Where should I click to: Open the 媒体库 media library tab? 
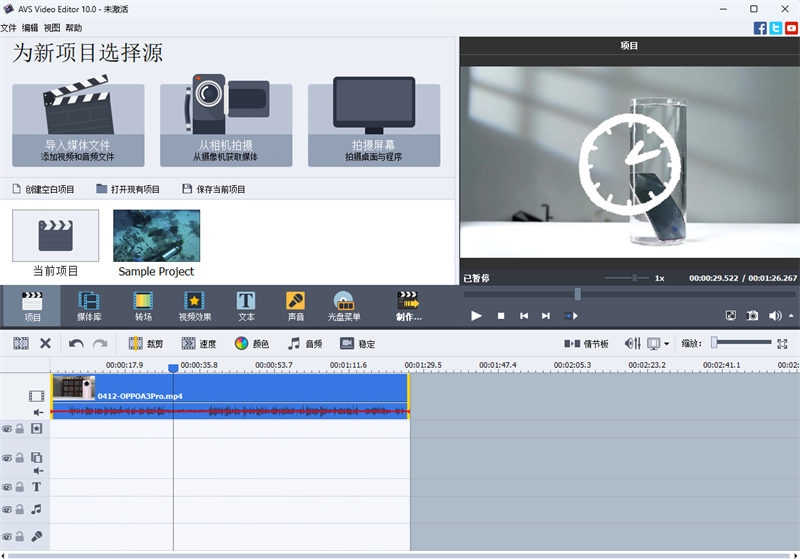89,305
